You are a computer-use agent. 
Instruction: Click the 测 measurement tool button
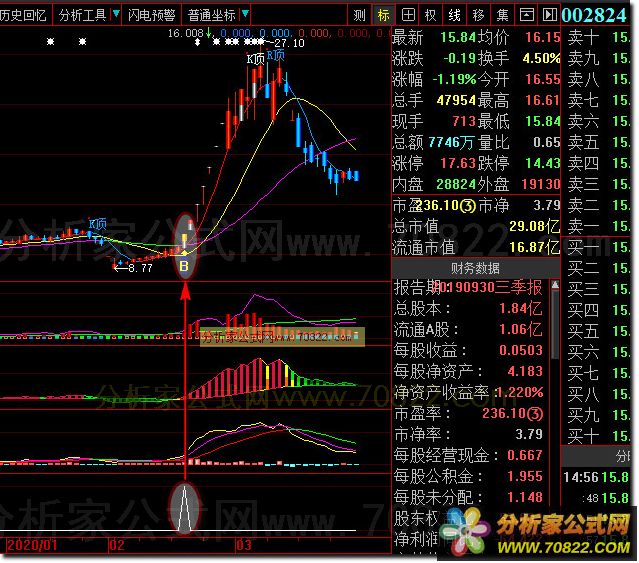click(360, 15)
